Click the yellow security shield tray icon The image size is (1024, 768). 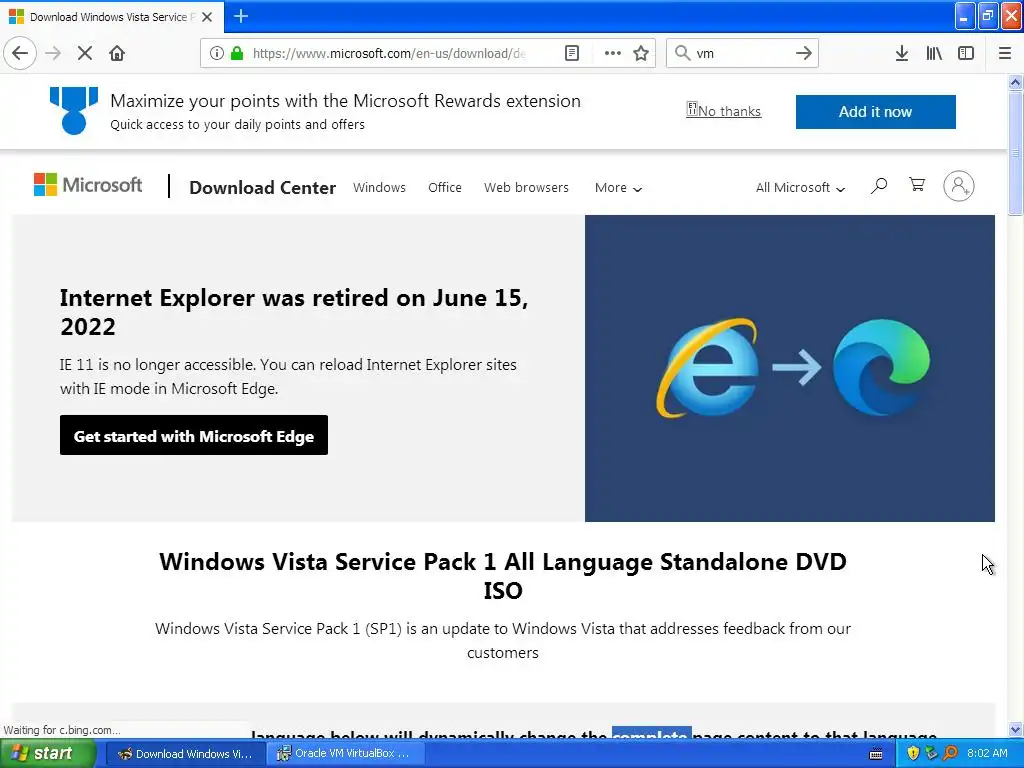coord(913,754)
